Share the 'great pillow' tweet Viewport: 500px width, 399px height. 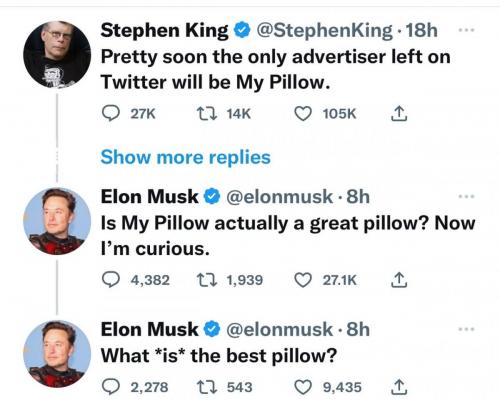click(x=399, y=280)
